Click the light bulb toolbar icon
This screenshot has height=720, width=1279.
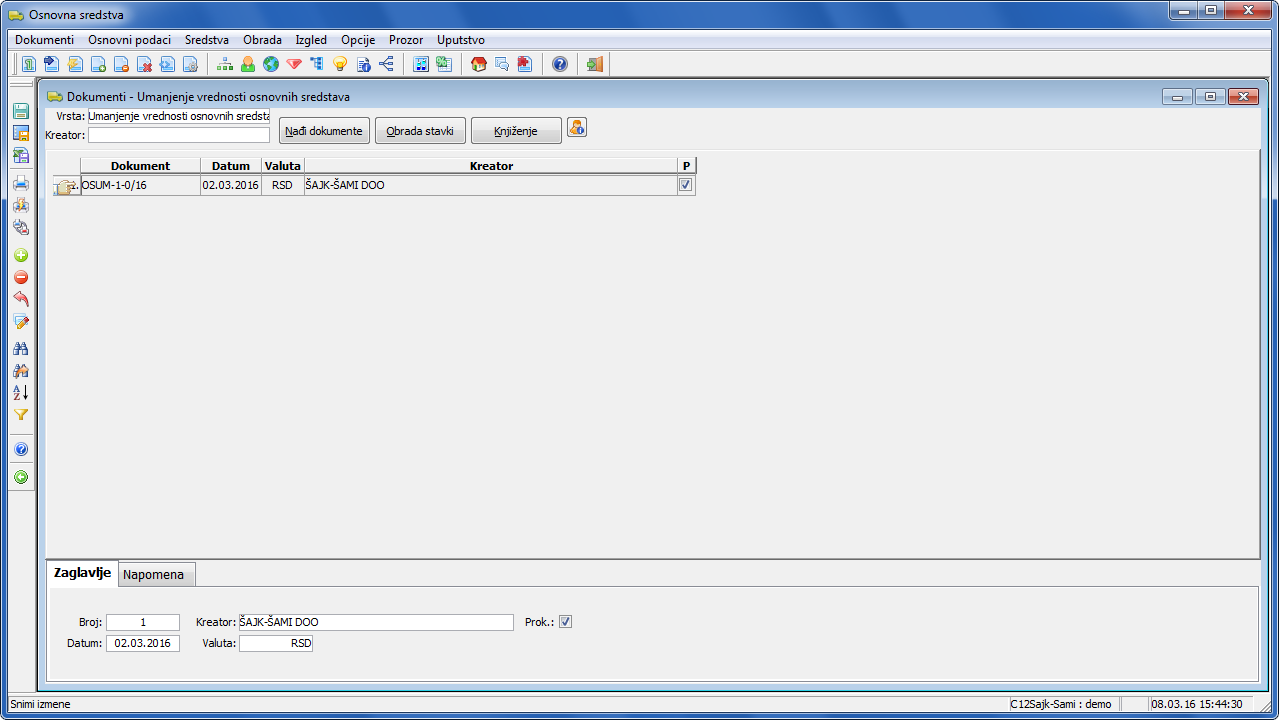tap(340, 65)
